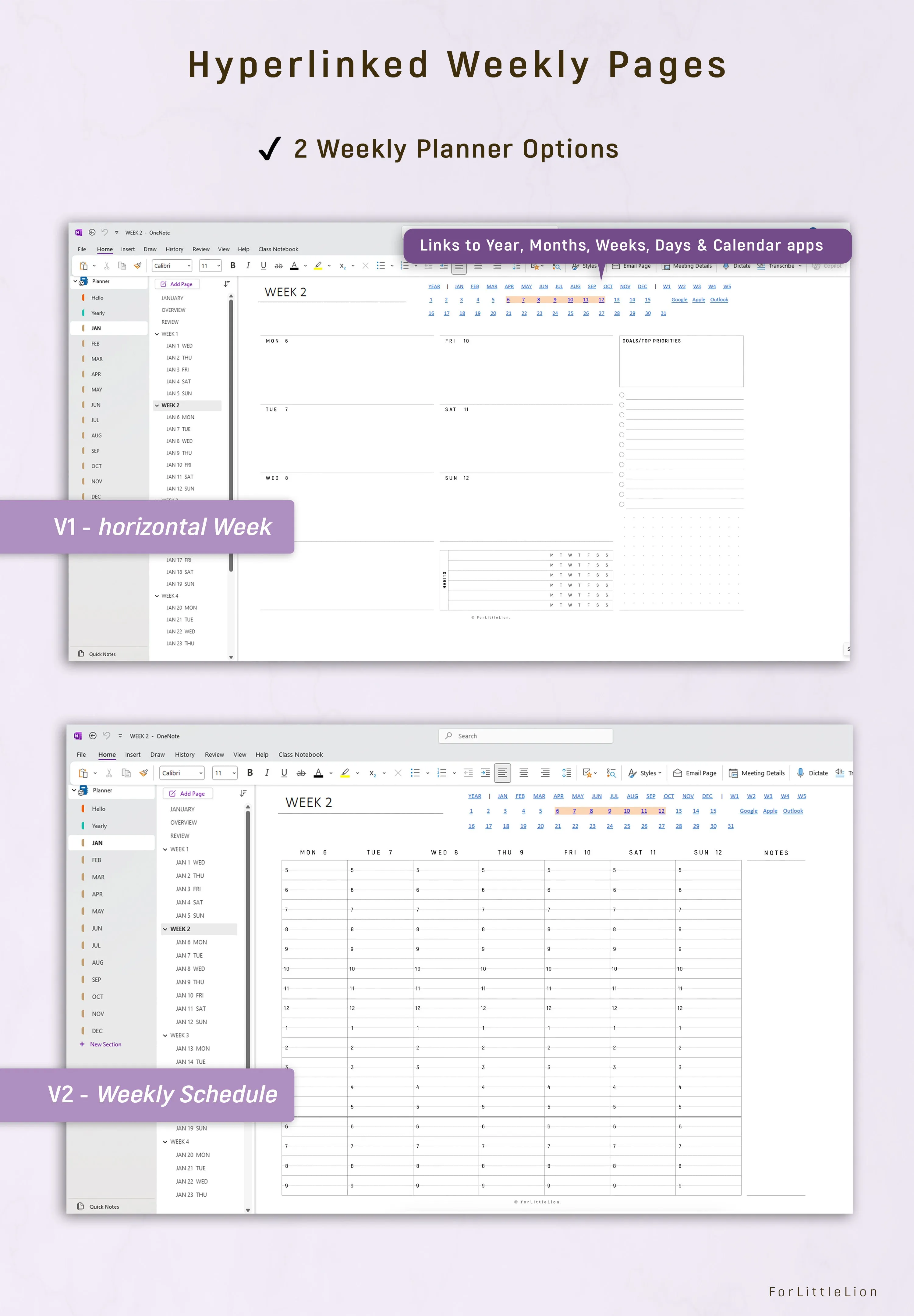This screenshot has width=914, height=1316.
Task: Open View tab in upper OneNote window
Action: 223,249
